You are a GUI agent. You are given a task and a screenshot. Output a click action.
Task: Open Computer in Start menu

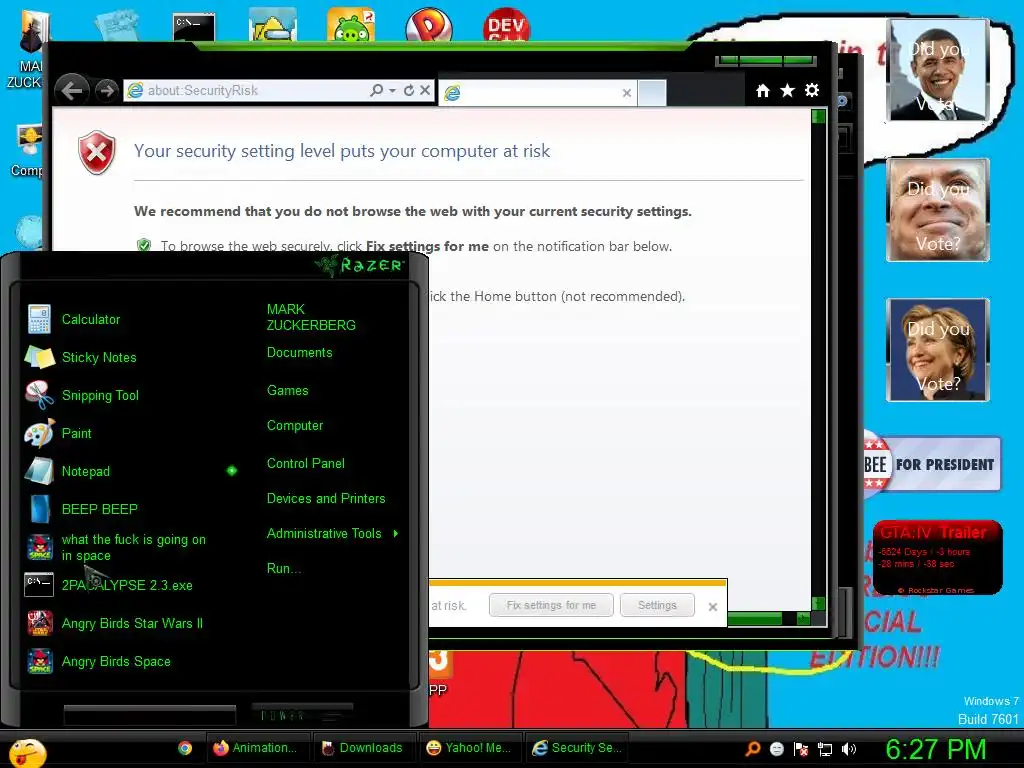(x=295, y=426)
